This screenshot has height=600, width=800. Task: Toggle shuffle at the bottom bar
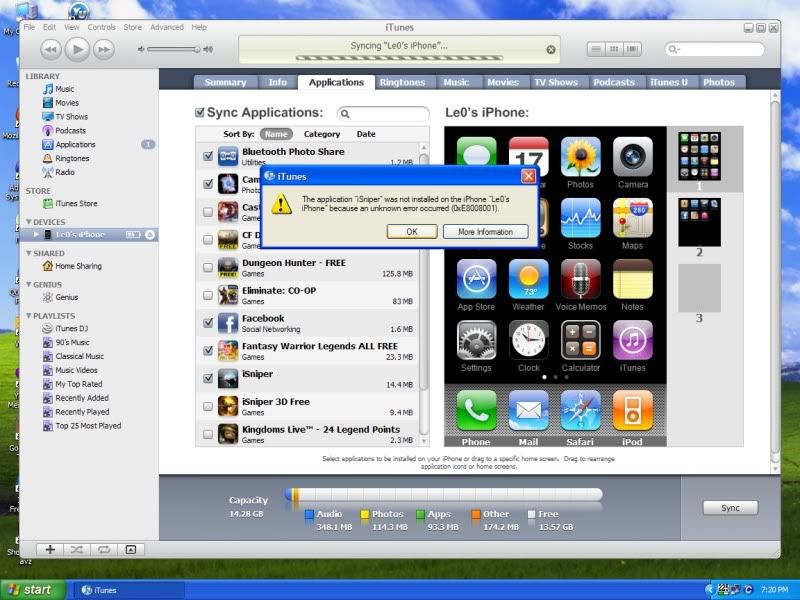[77, 549]
